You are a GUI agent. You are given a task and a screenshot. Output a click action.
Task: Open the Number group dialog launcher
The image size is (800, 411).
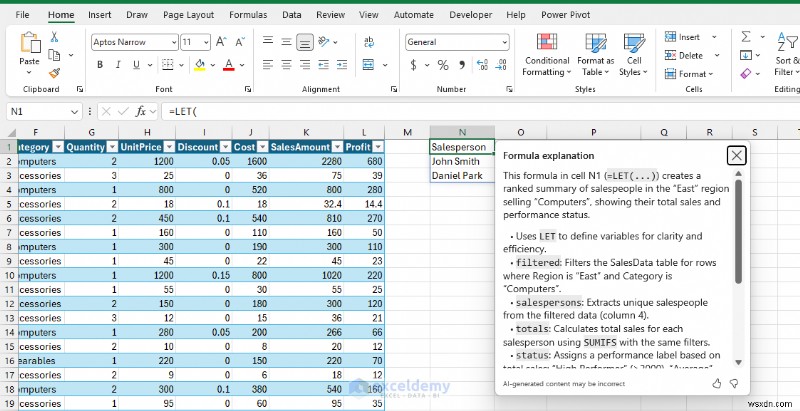pos(509,89)
